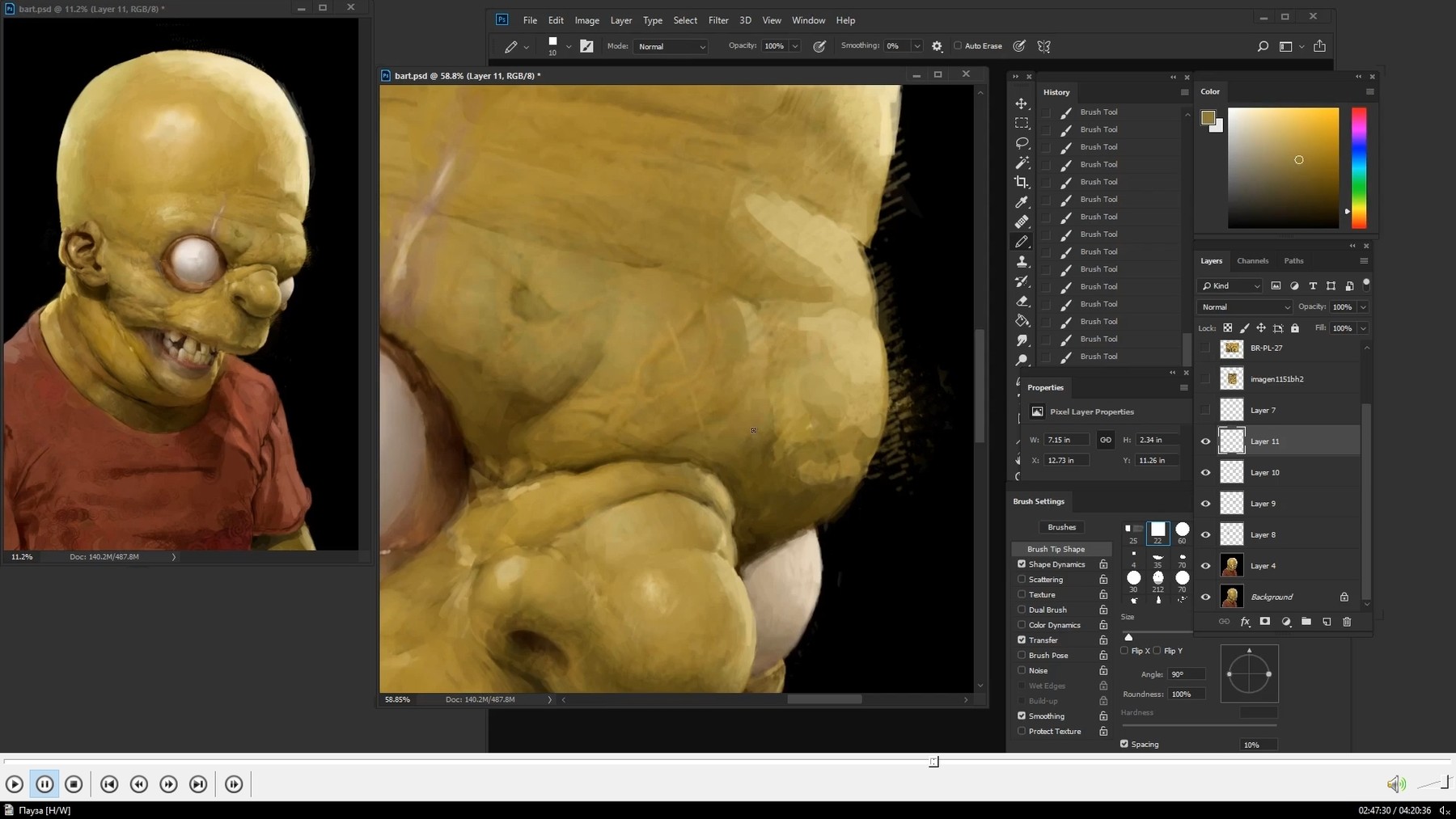Toggle Transfer checkbox
Viewport: 1456px width, 819px height.
point(1022,640)
